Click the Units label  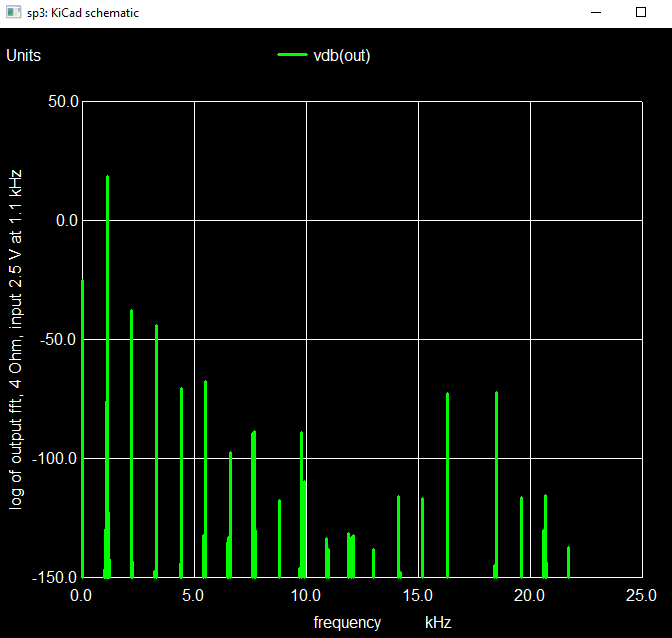pyautogui.click(x=24, y=56)
